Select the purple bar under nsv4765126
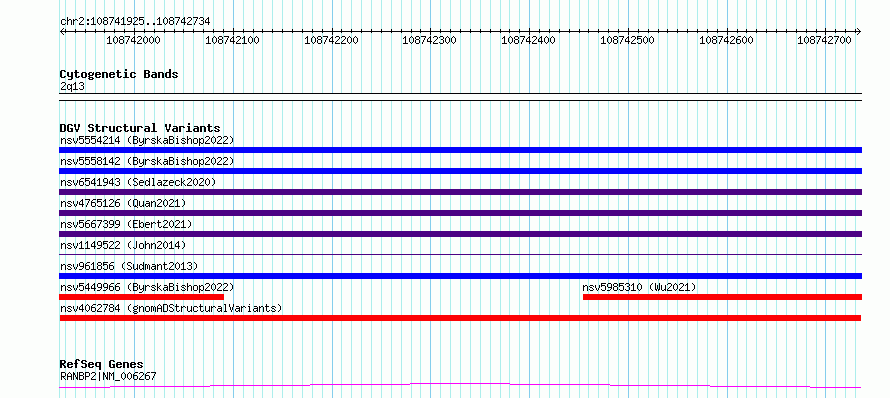 tap(460, 213)
